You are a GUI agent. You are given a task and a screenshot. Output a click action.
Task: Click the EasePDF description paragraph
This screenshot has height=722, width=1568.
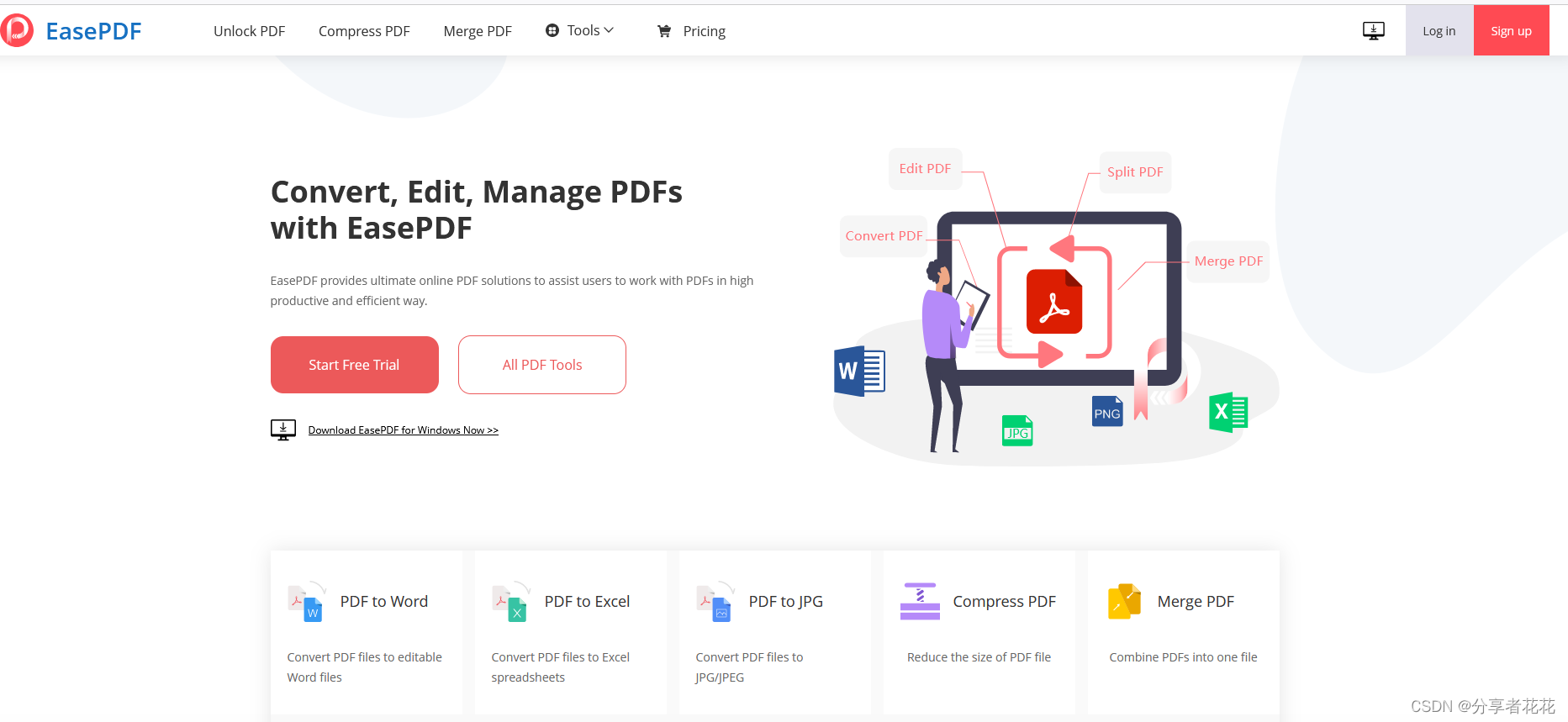pyautogui.click(x=512, y=291)
